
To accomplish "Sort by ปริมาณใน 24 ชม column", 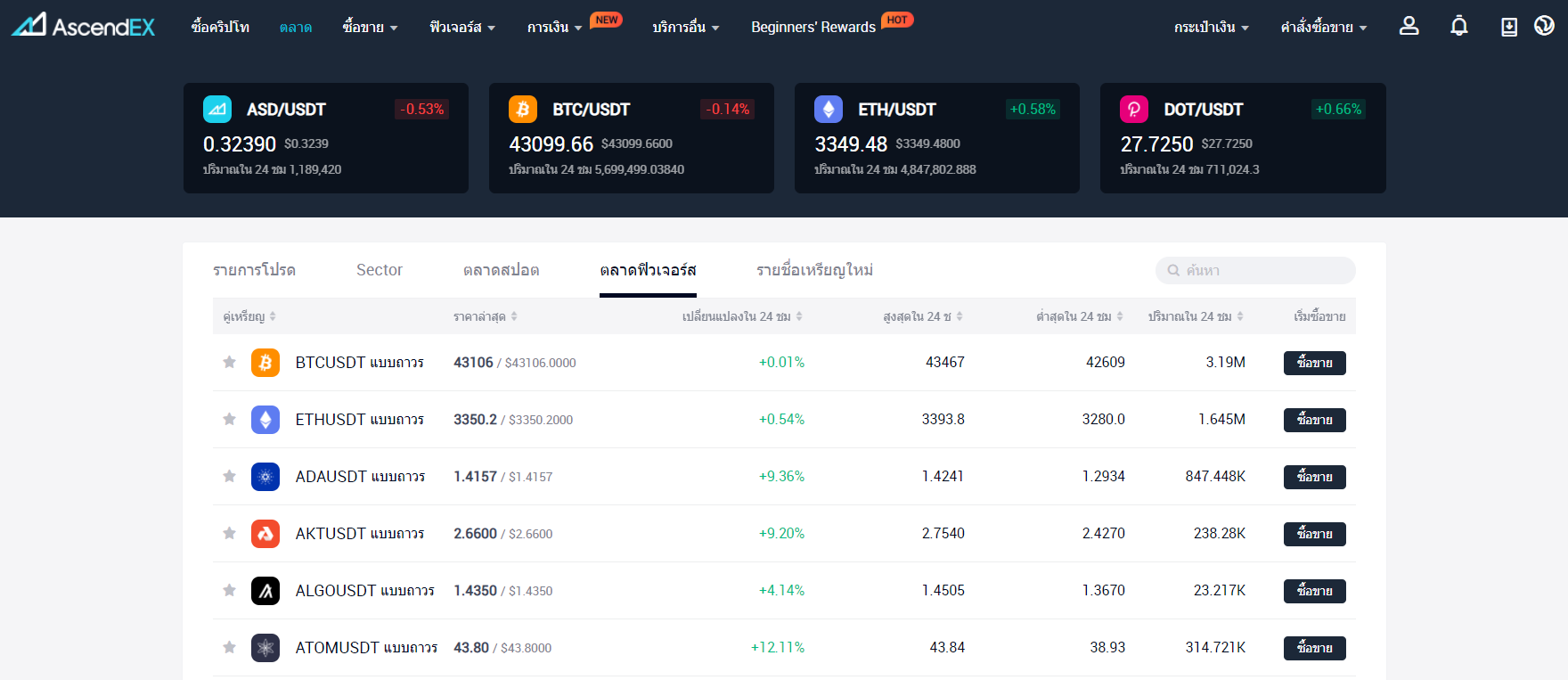I will 1196,316.
